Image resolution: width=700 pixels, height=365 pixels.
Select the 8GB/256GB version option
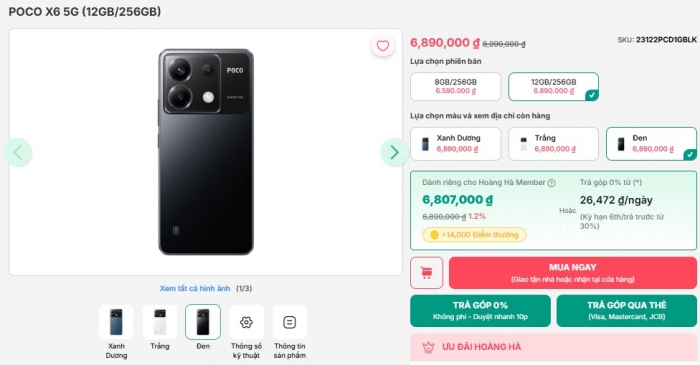click(x=455, y=87)
